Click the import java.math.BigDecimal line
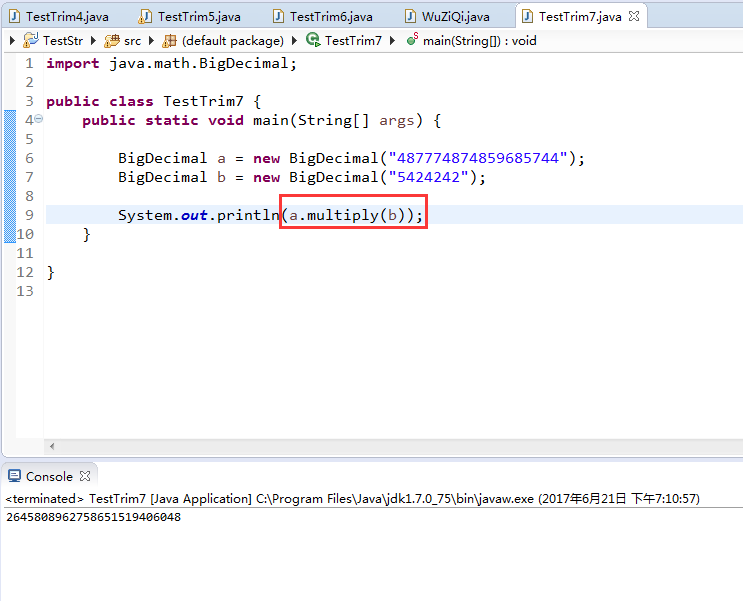 coord(172,63)
